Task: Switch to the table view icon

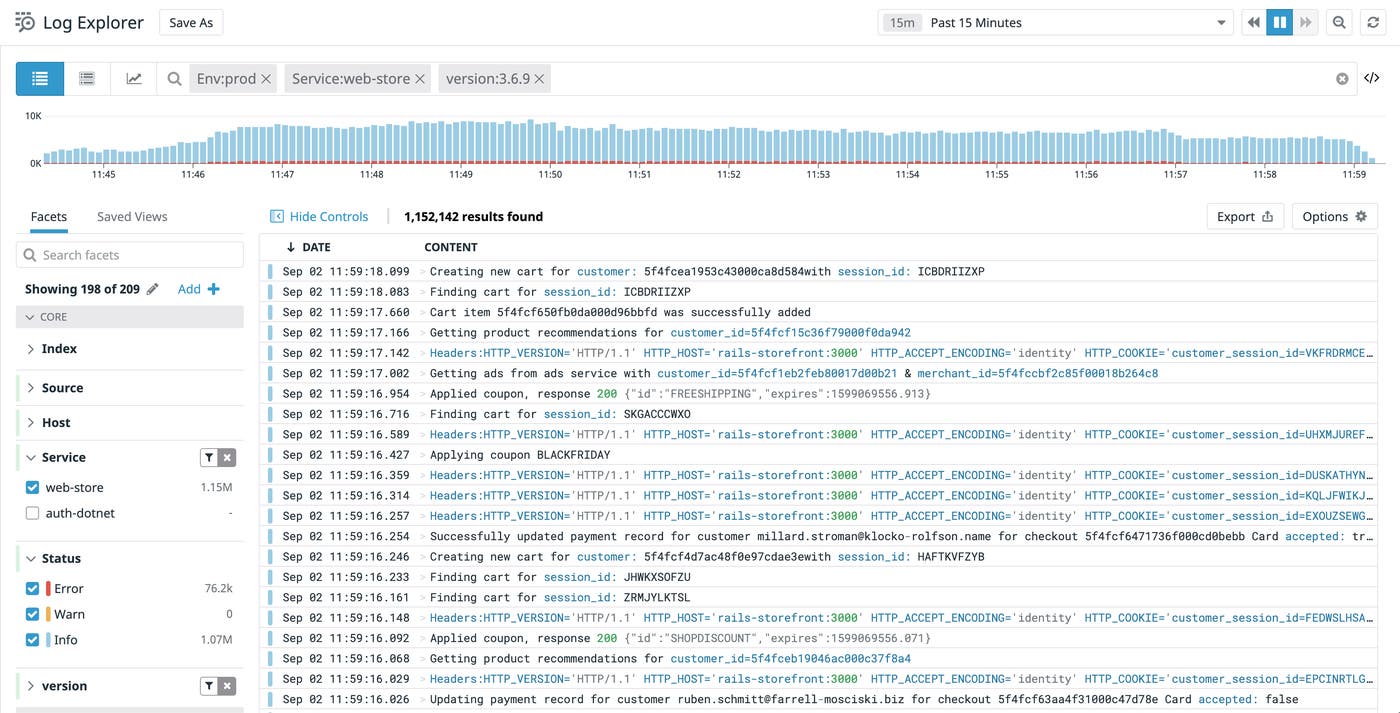Action: tap(87, 78)
